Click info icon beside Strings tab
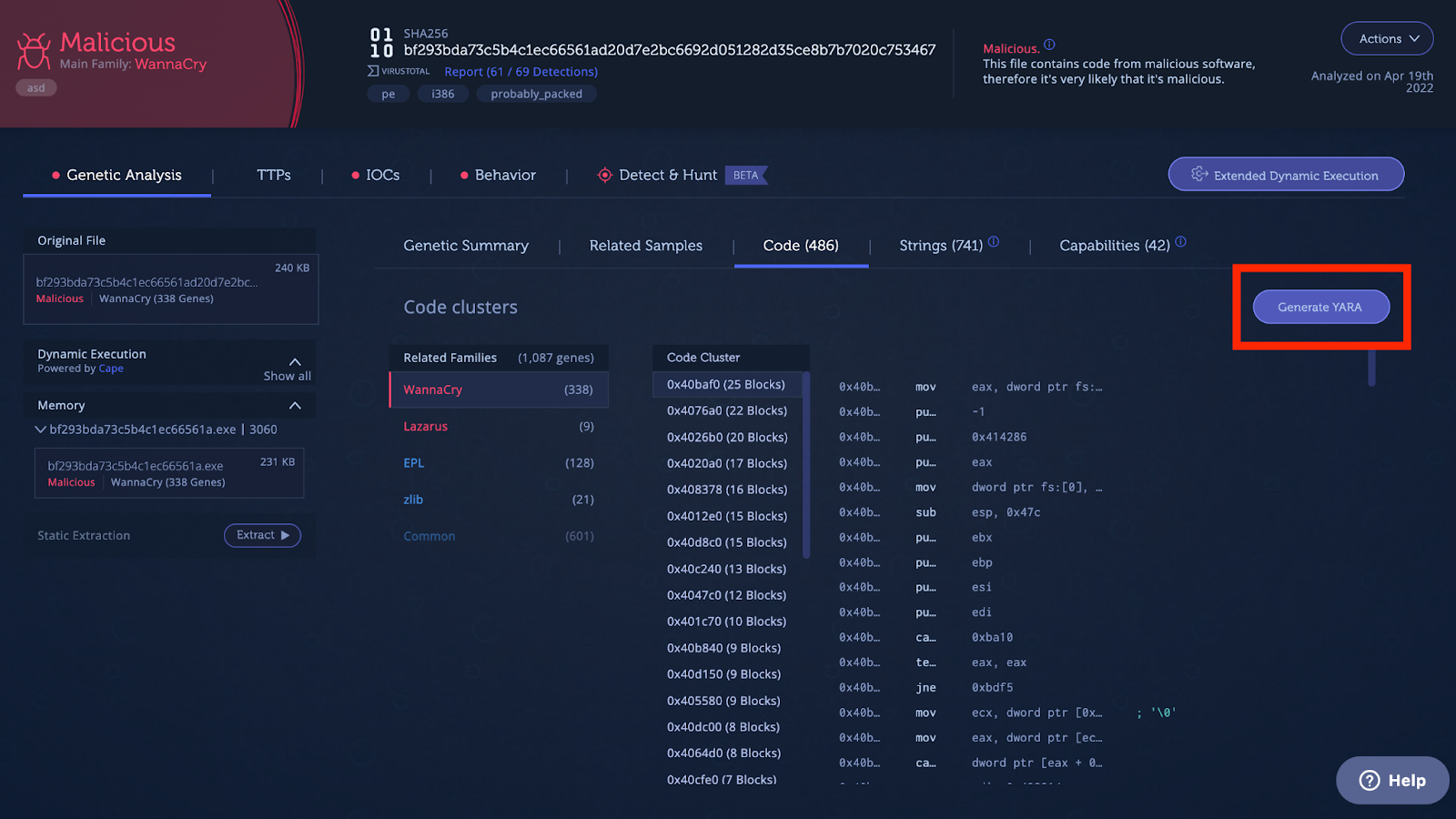 [994, 242]
